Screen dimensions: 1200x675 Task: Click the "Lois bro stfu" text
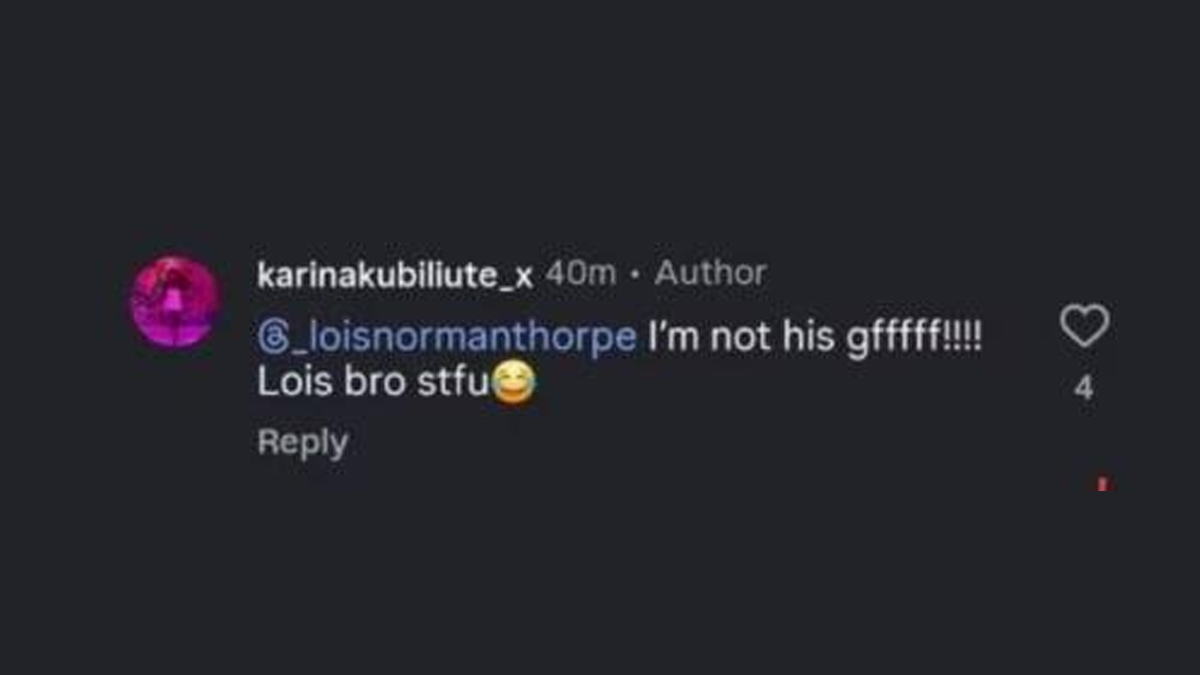click(x=372, y=385)
